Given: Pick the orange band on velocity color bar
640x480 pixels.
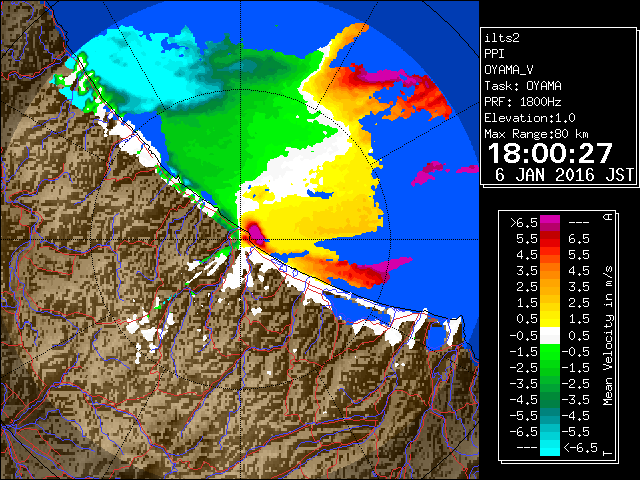Looking at the screenshot, I should coord(550,271).
